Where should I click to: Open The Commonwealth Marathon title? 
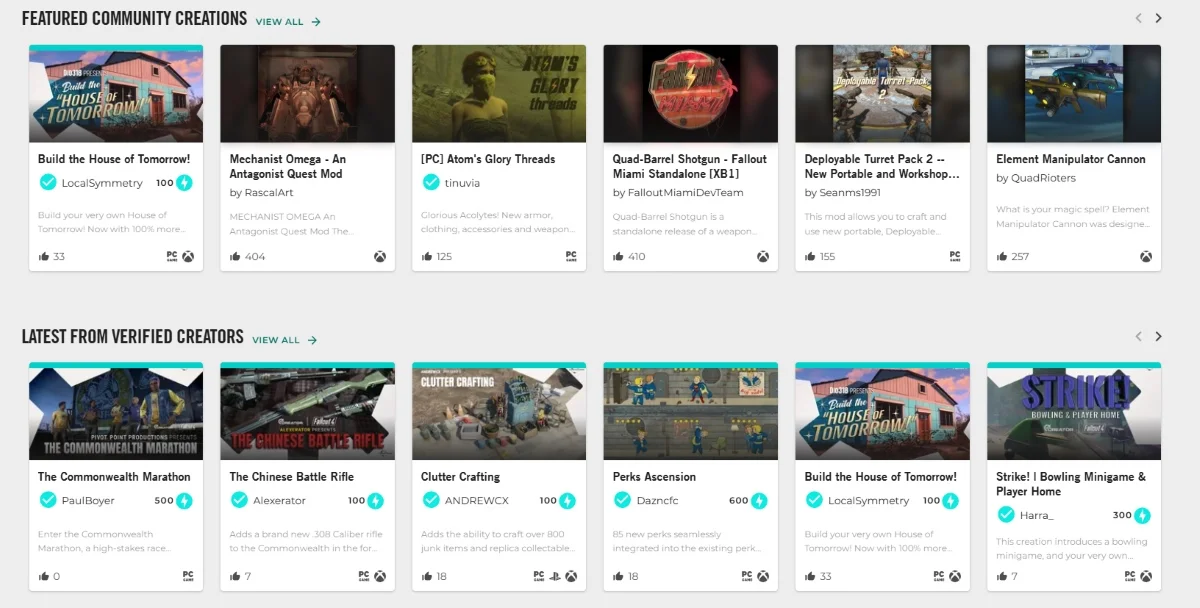[x=114, y=477]
